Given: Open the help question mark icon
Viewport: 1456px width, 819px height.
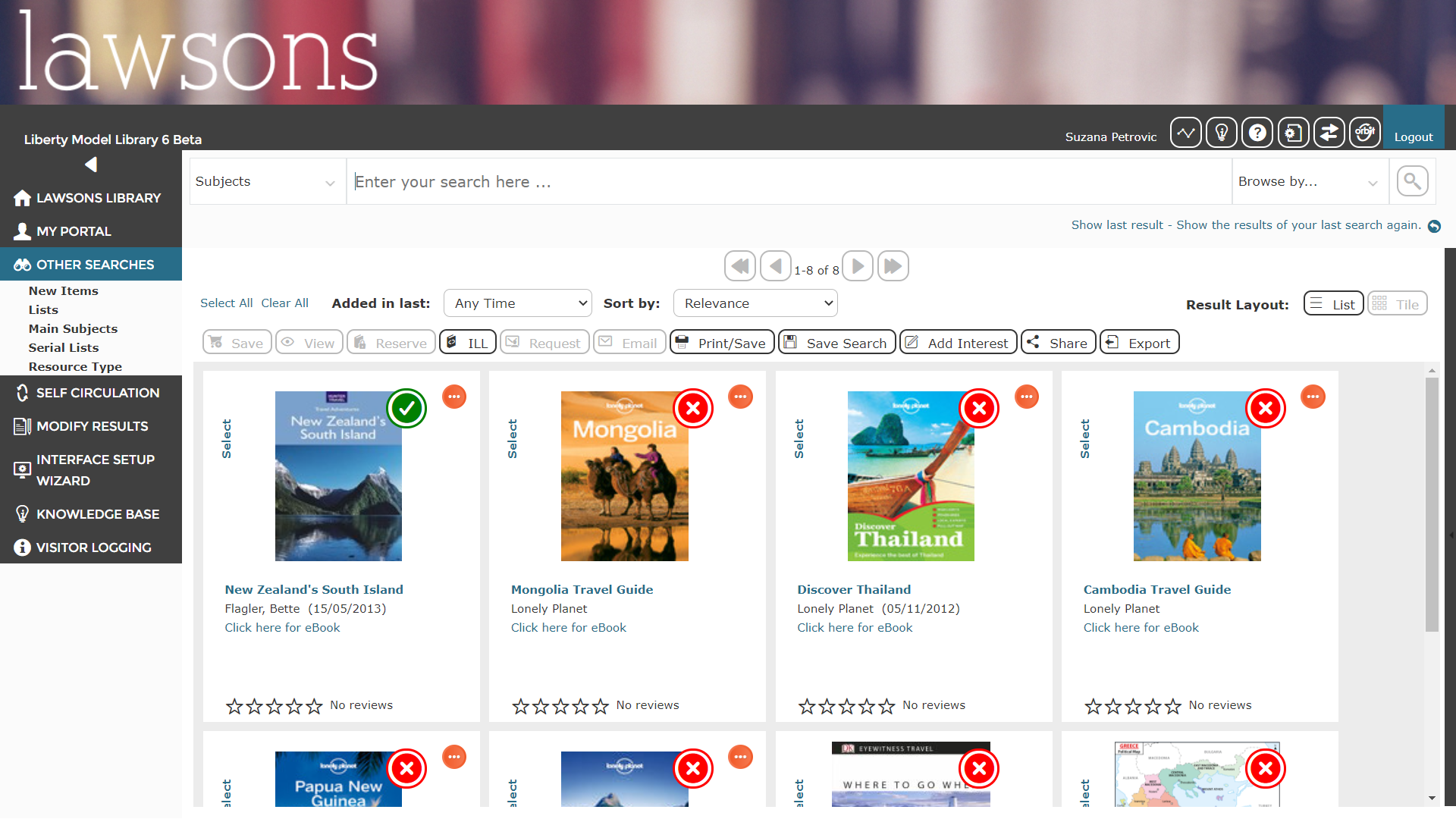Looking at the screenshot, I should (1257, 132).
